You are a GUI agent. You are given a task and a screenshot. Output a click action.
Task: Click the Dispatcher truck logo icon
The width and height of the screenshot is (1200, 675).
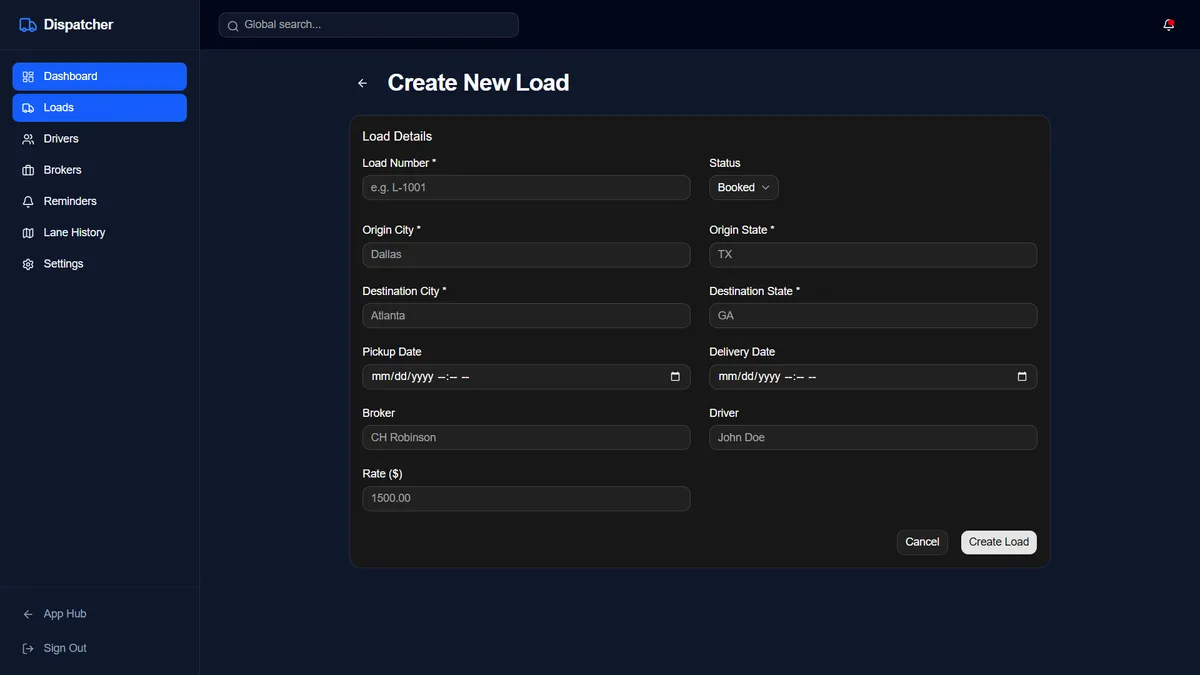[x=28, y=25]
